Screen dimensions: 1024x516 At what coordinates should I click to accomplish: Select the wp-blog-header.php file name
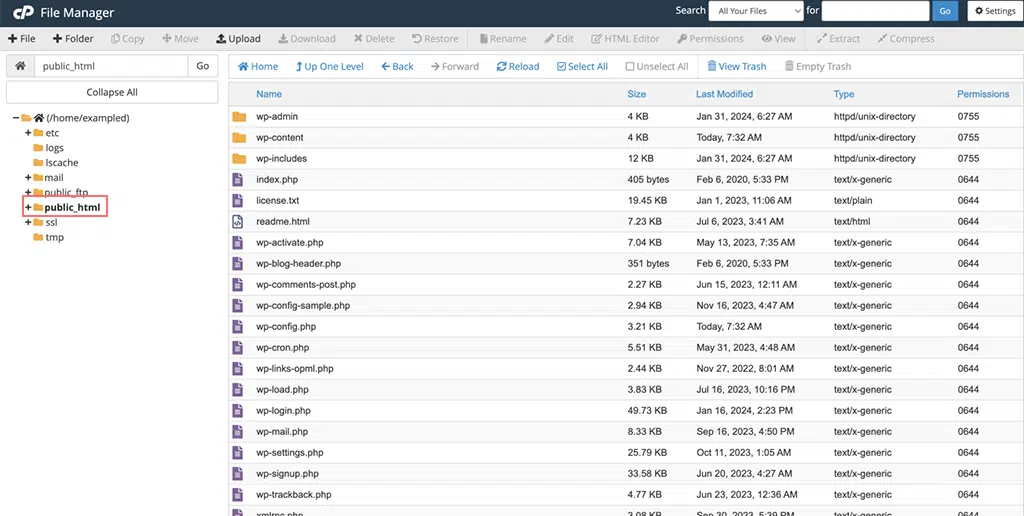tap(298, 263)
